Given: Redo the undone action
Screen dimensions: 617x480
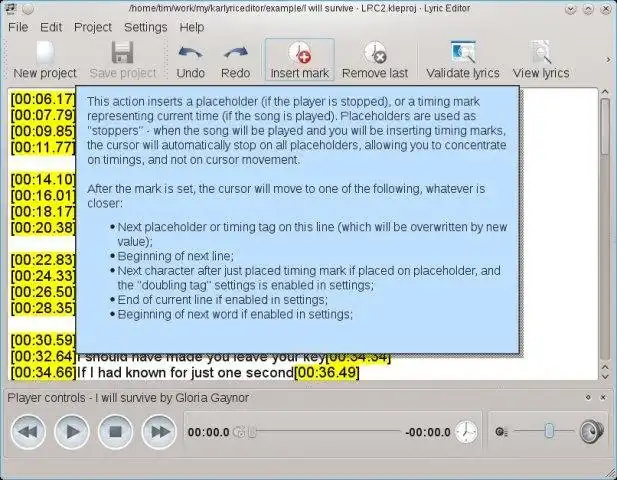Looking at the screenshot, I should [235, 60].
